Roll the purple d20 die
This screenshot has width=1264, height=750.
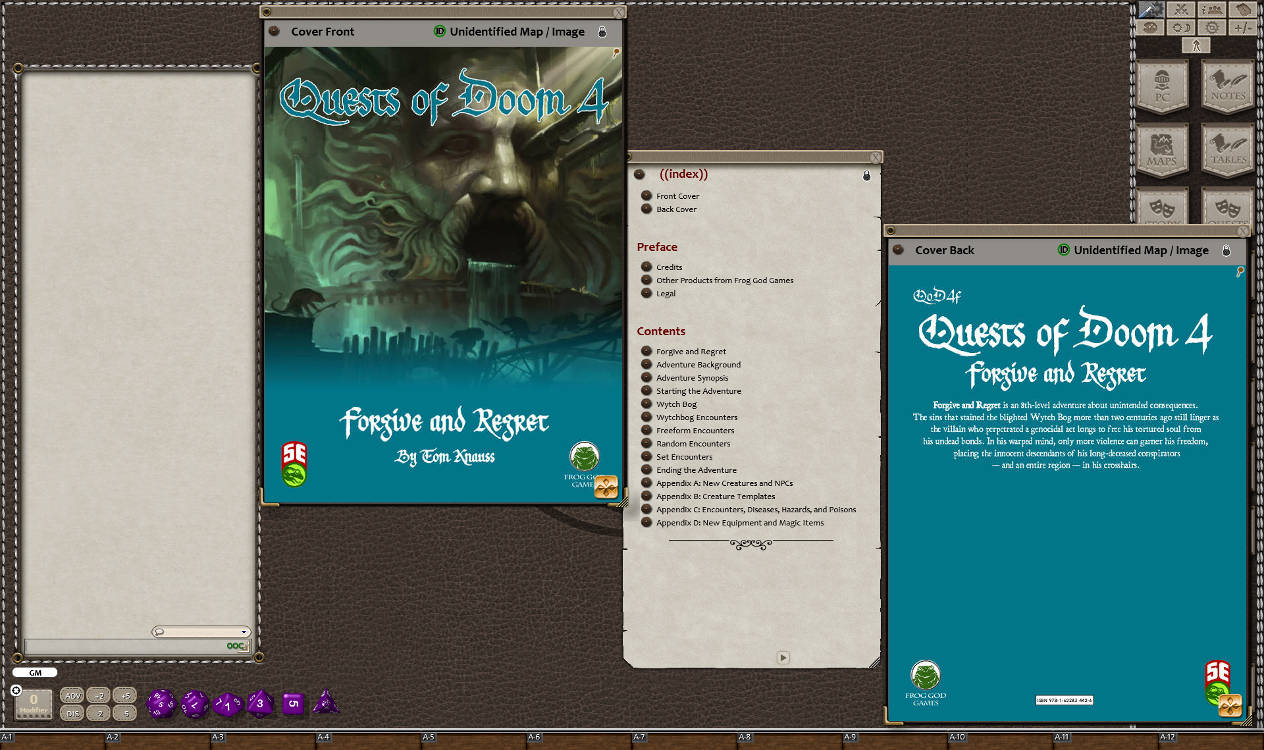tap(160, 702)
